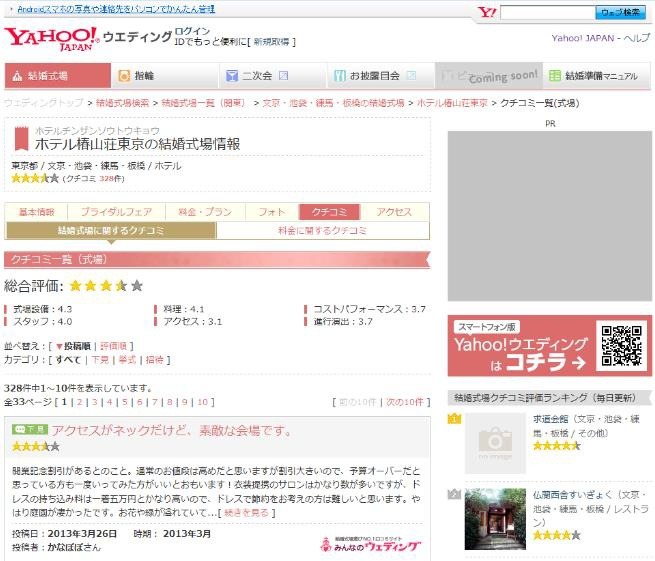
Task: Open 結婚式場検索 breadcrumb link
Action: pyautogui.click(x=122, y=103)
